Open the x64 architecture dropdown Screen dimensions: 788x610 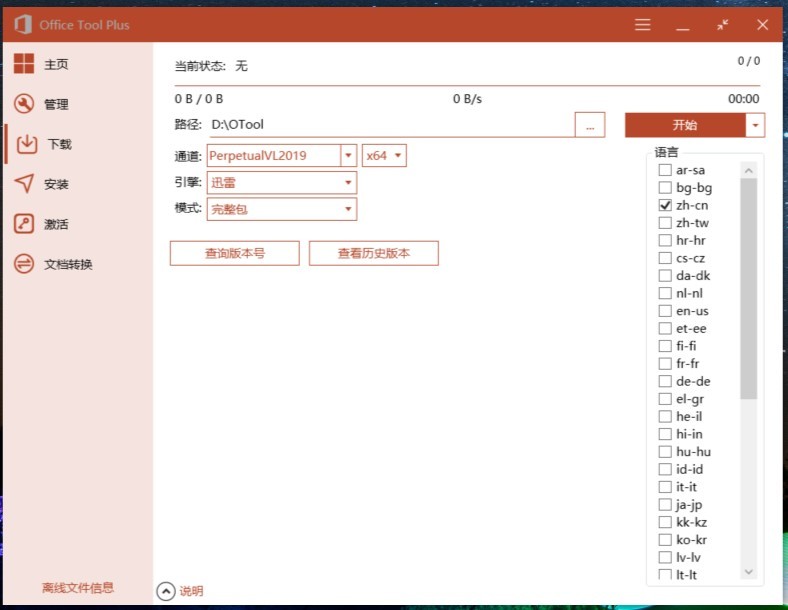click(398, 155)
